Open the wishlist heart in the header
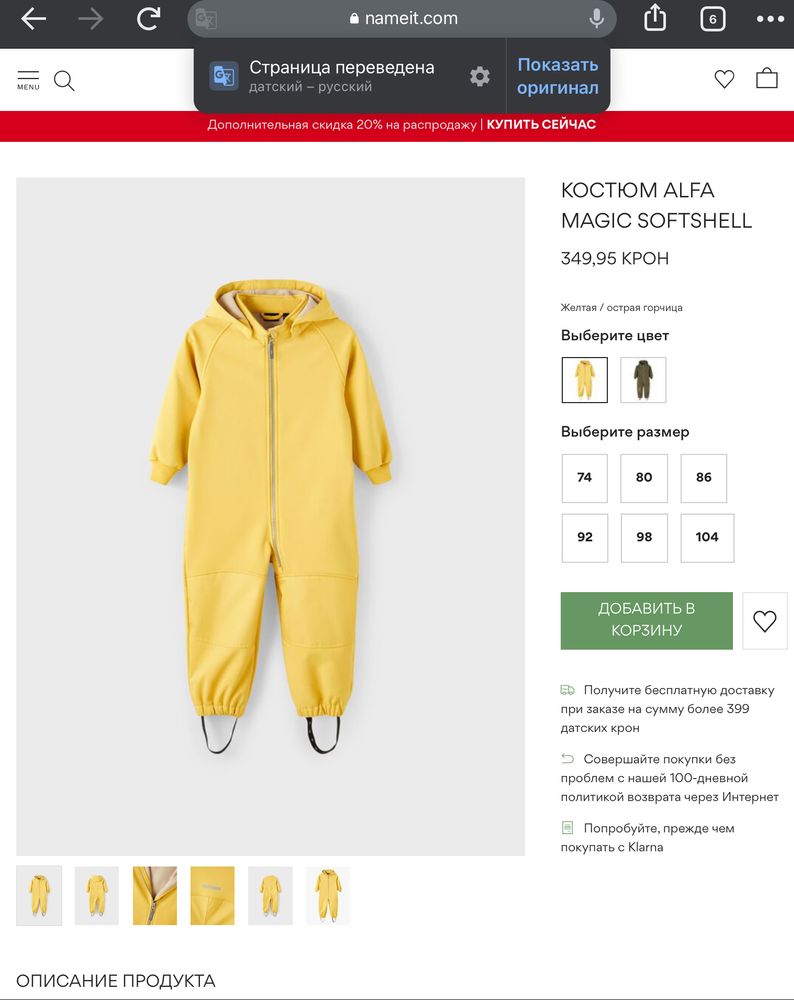 point(724,79)
